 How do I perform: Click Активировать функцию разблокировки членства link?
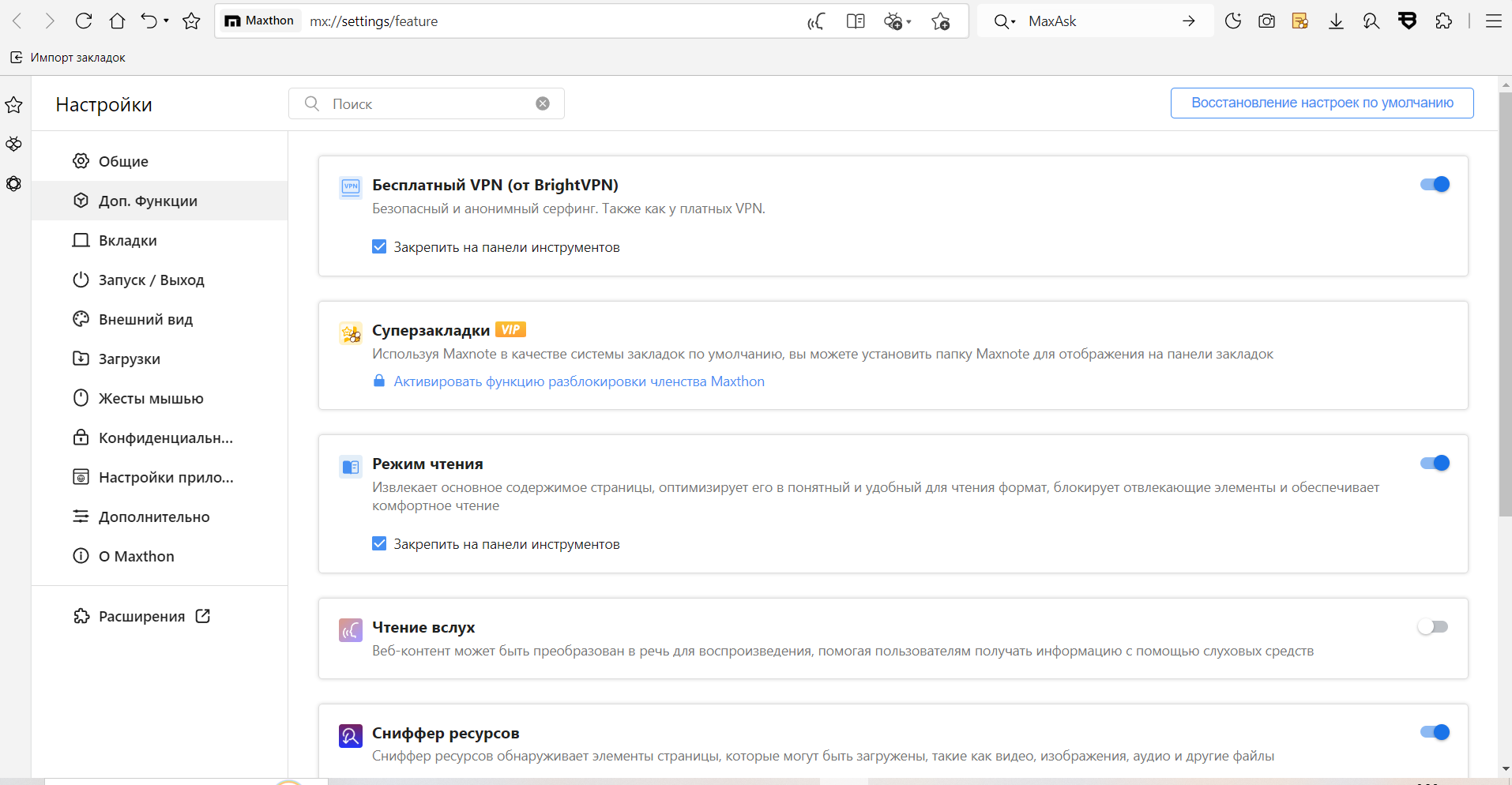(x=579, y=381)
